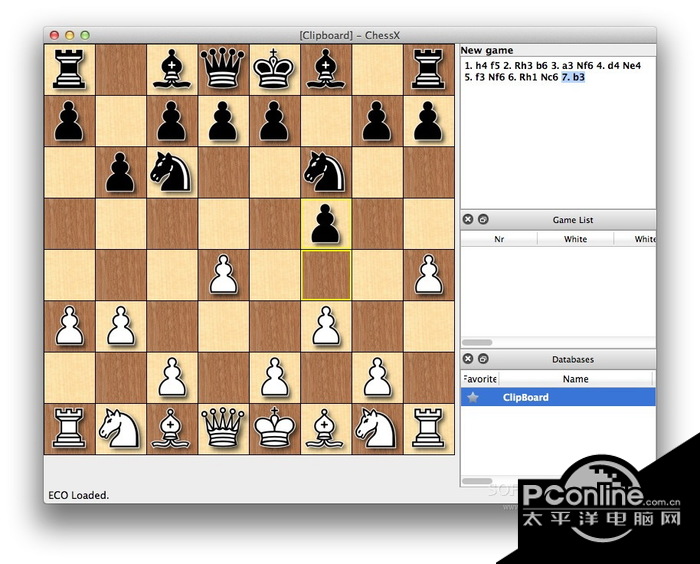700x564 pixels.
Task: Pick the white king on e1
Action: tap(274, 429)
